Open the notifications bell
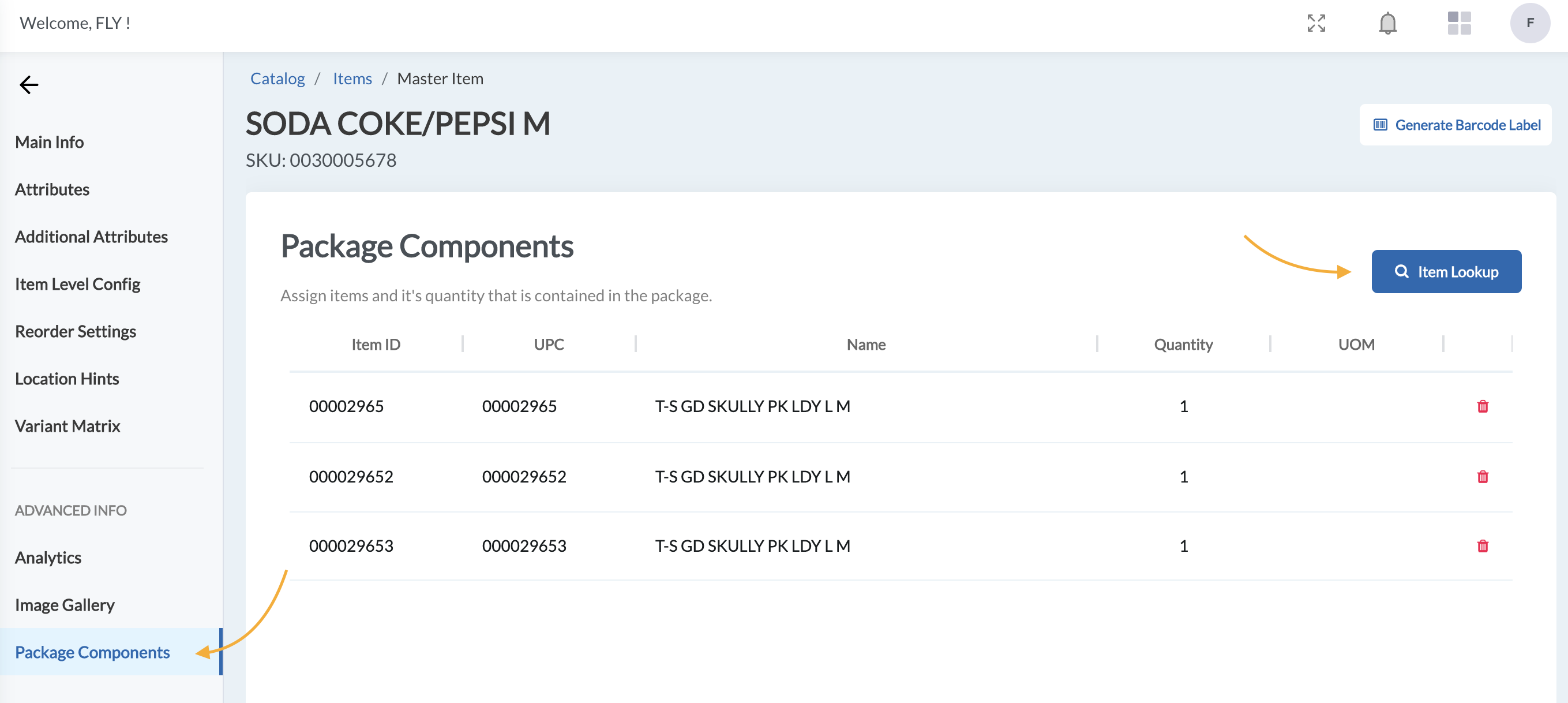 [x=1387, y=23]
